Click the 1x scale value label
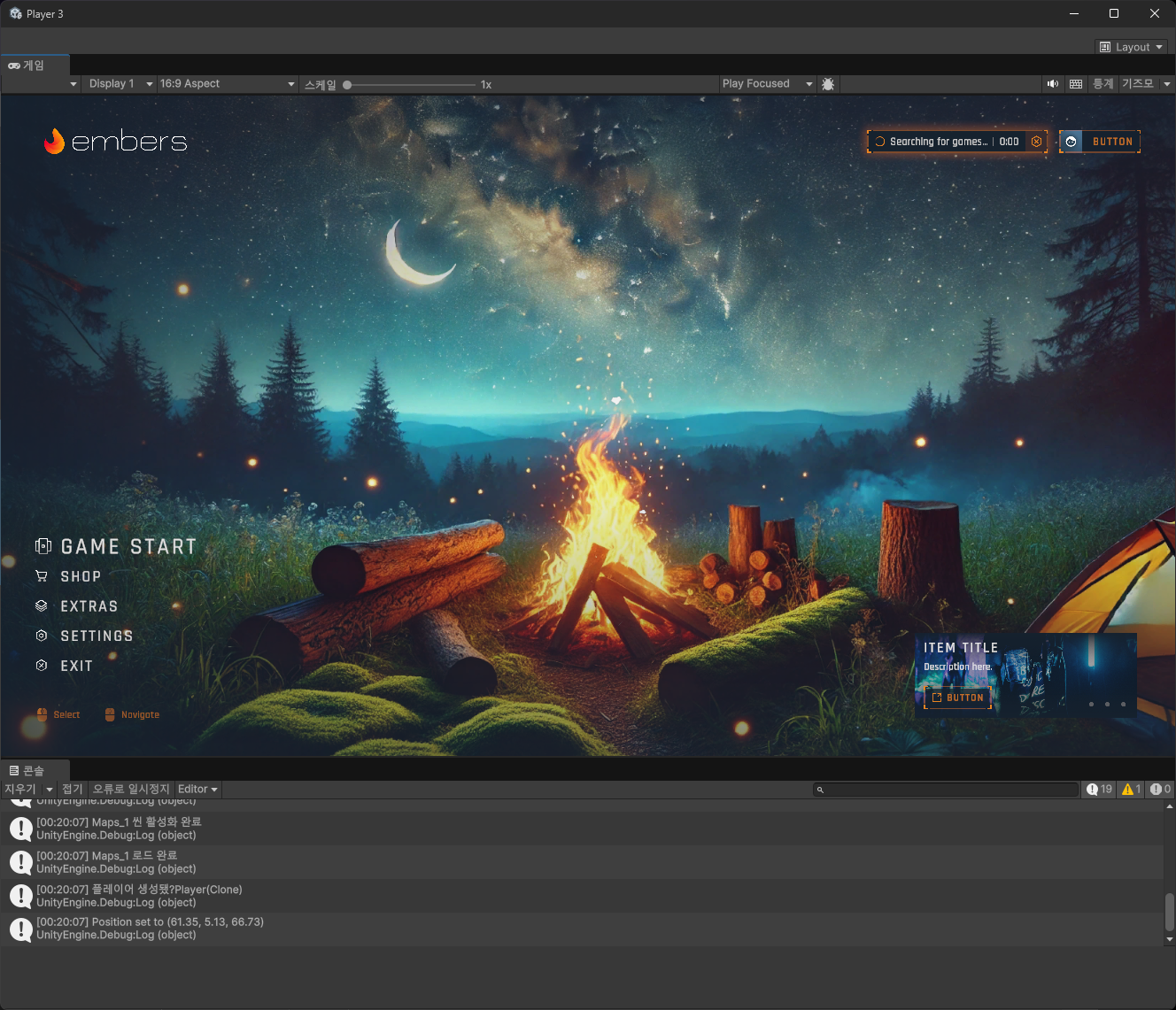Screen dimensions: 1176x1010 coord(486,85)
